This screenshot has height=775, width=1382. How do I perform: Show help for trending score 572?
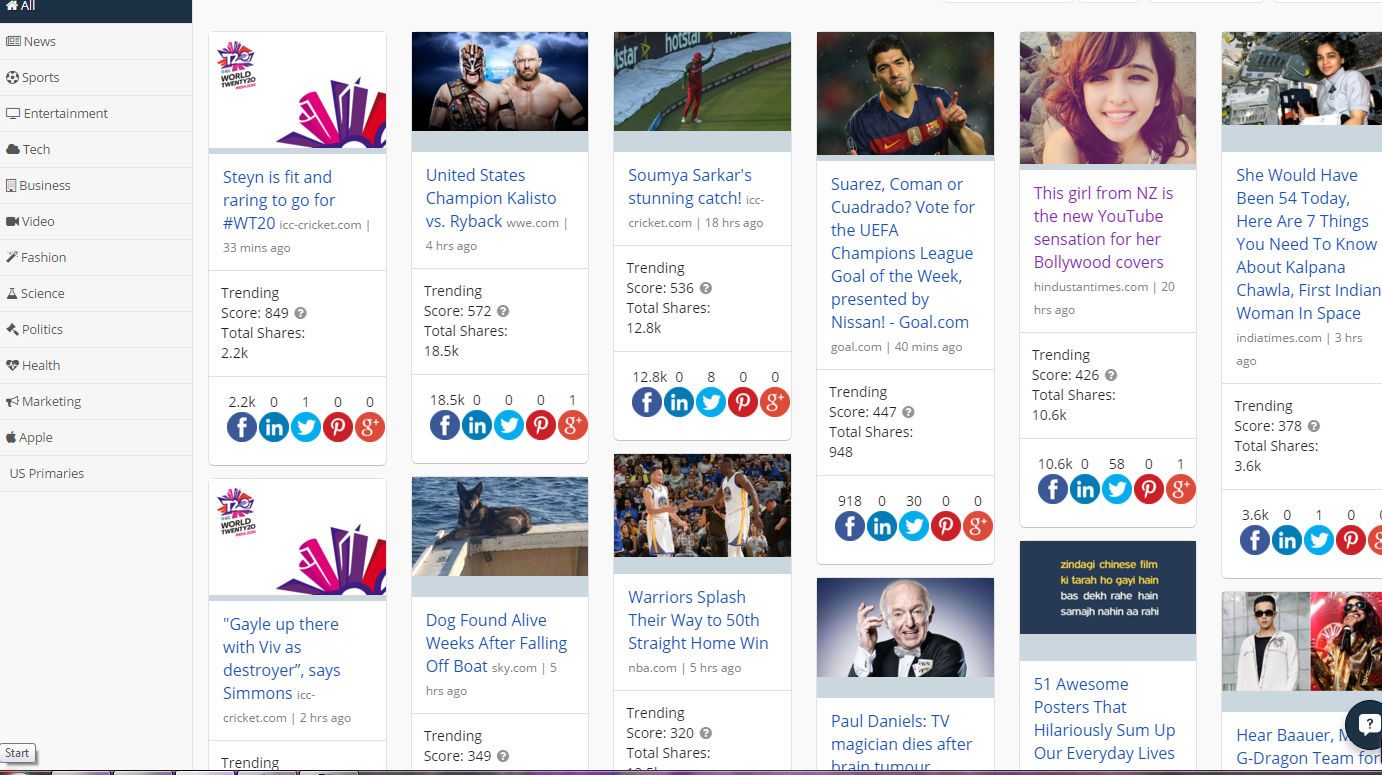tap(503, 311)
